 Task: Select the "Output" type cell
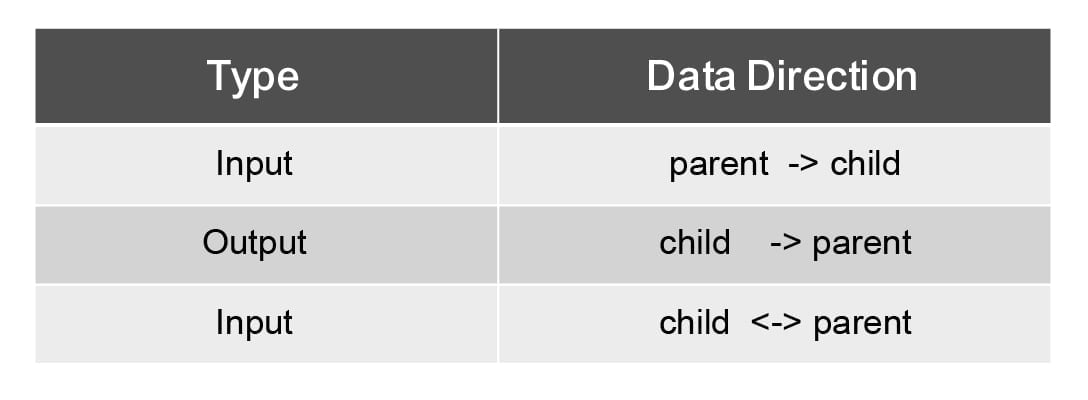point(254,243)
